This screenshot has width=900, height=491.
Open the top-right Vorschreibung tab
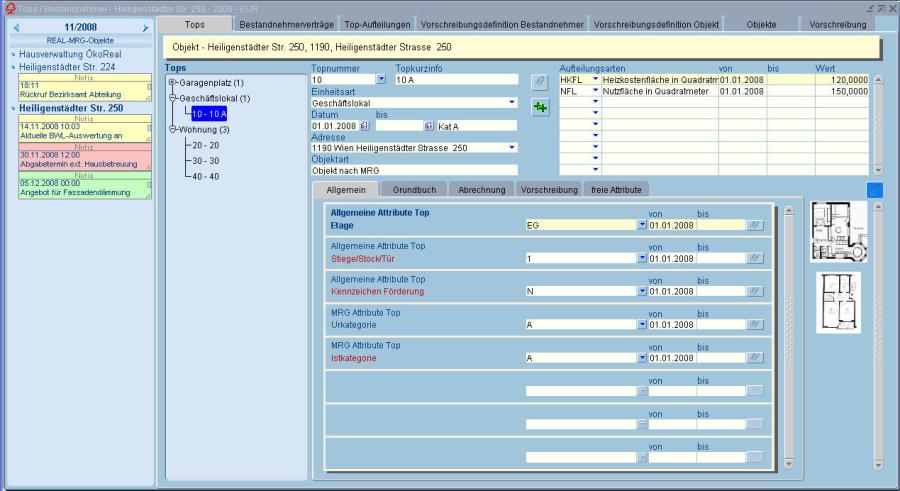coord(837,25)
